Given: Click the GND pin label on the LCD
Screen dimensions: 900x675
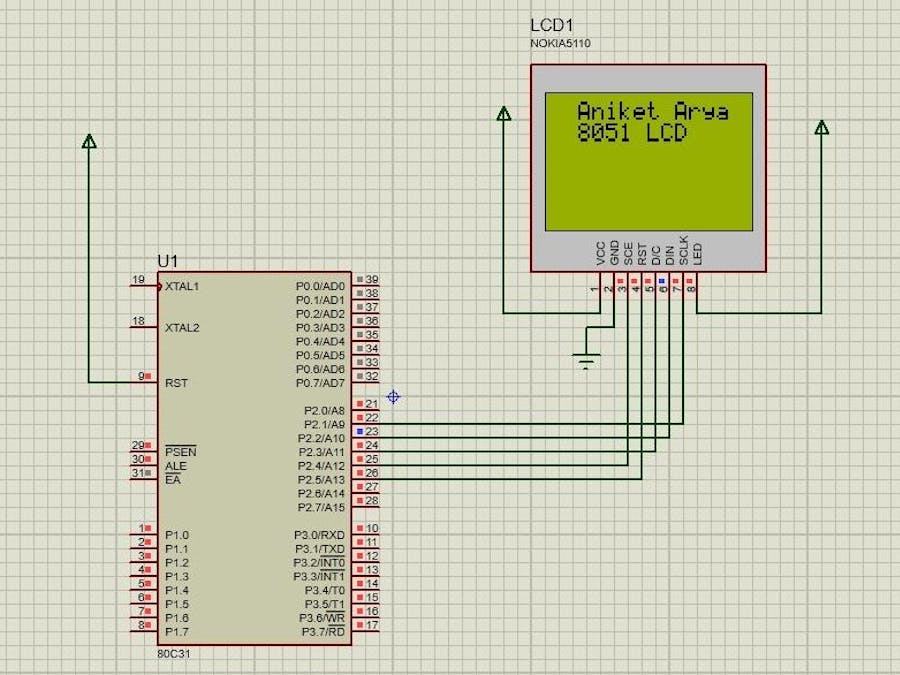Looking at the screenshot, I should click(x=614, y=253).
